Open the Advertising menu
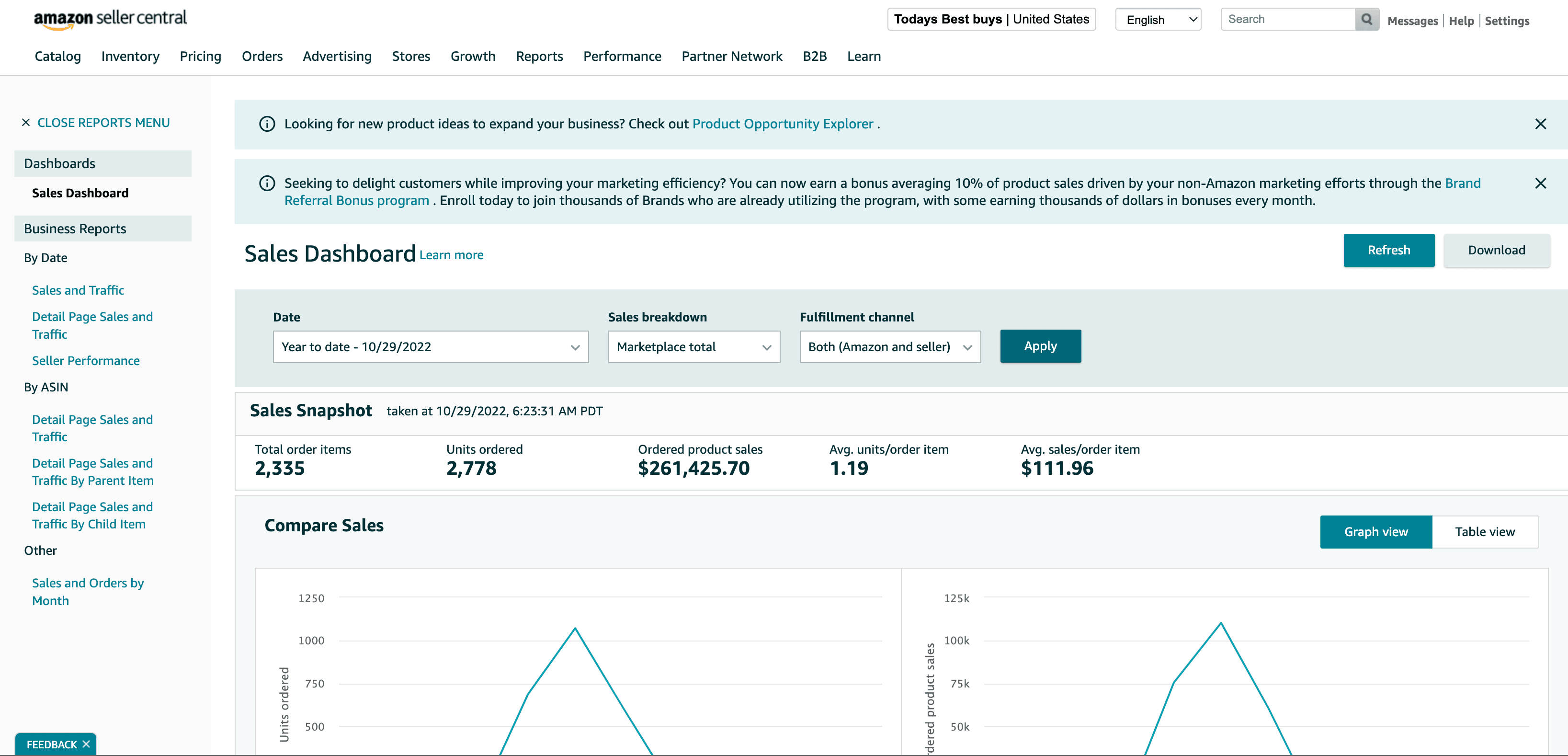Screen dimensions: 1568x756 (x=337, y=56)
